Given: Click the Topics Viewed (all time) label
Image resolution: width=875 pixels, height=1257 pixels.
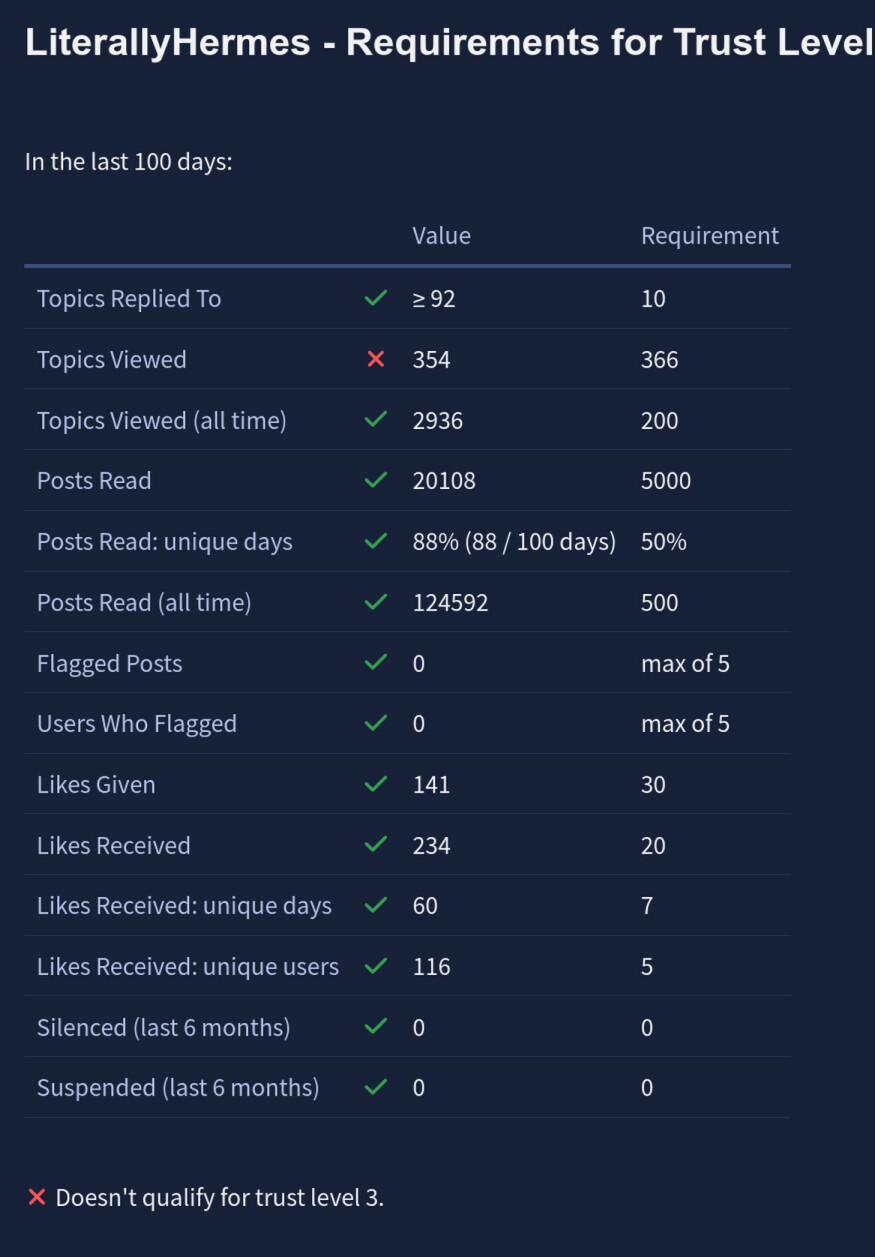Looking at the screenshot, I should point(162,421).
